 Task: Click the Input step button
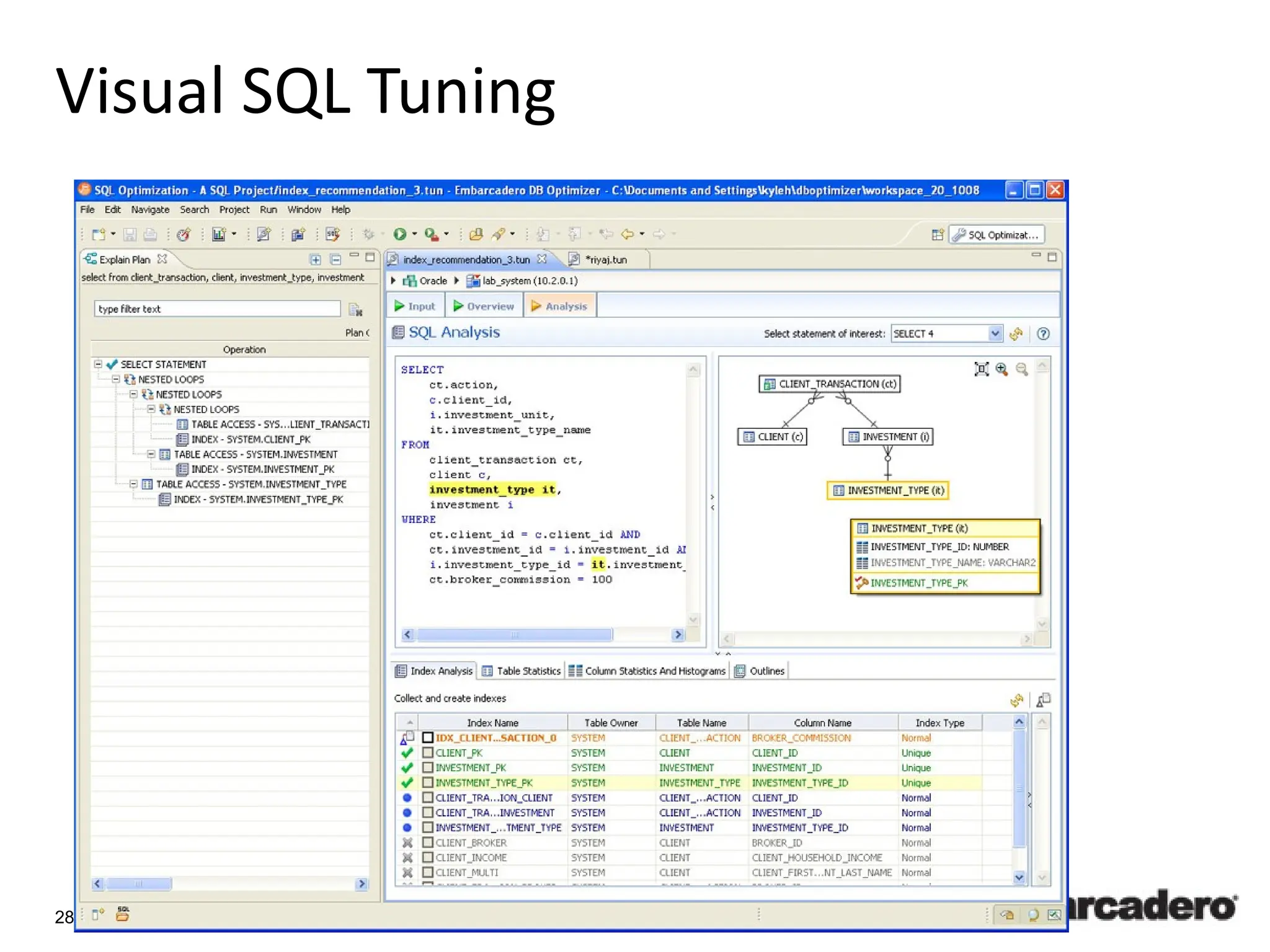(x=415, y=306)
